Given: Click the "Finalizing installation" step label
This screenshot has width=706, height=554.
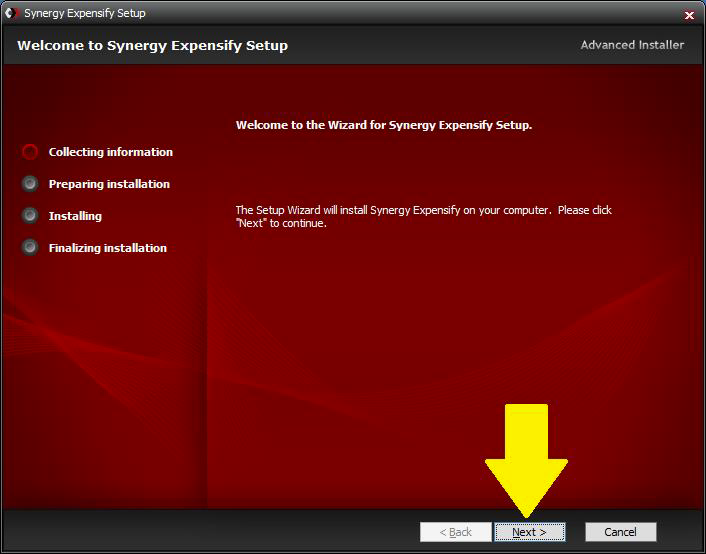Looking at the screenshot, I should click(108, 248).
